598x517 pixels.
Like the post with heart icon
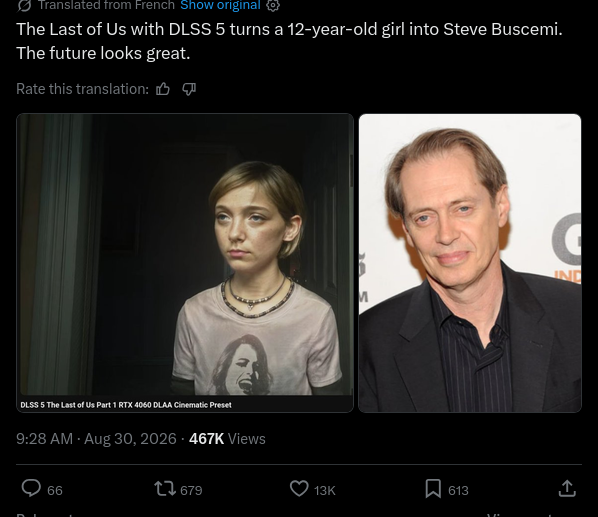coord(299,489)
